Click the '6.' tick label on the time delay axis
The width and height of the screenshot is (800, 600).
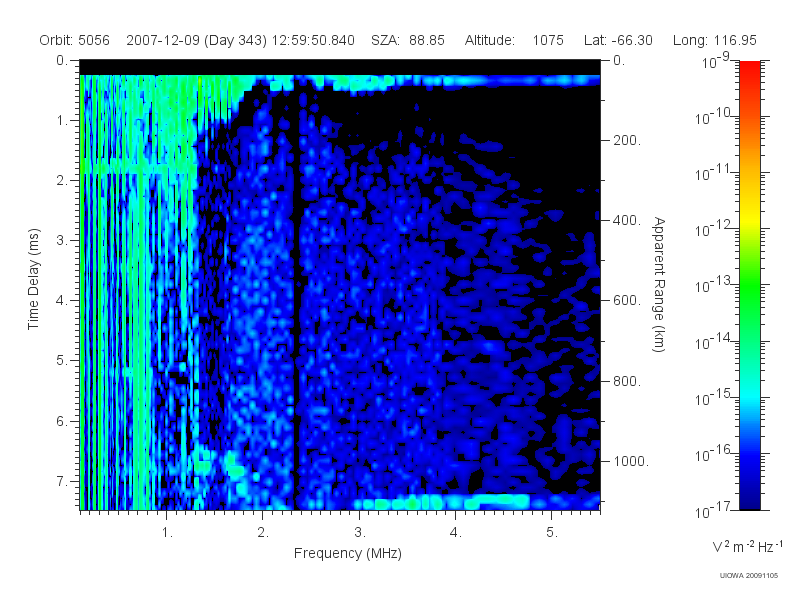62,421
